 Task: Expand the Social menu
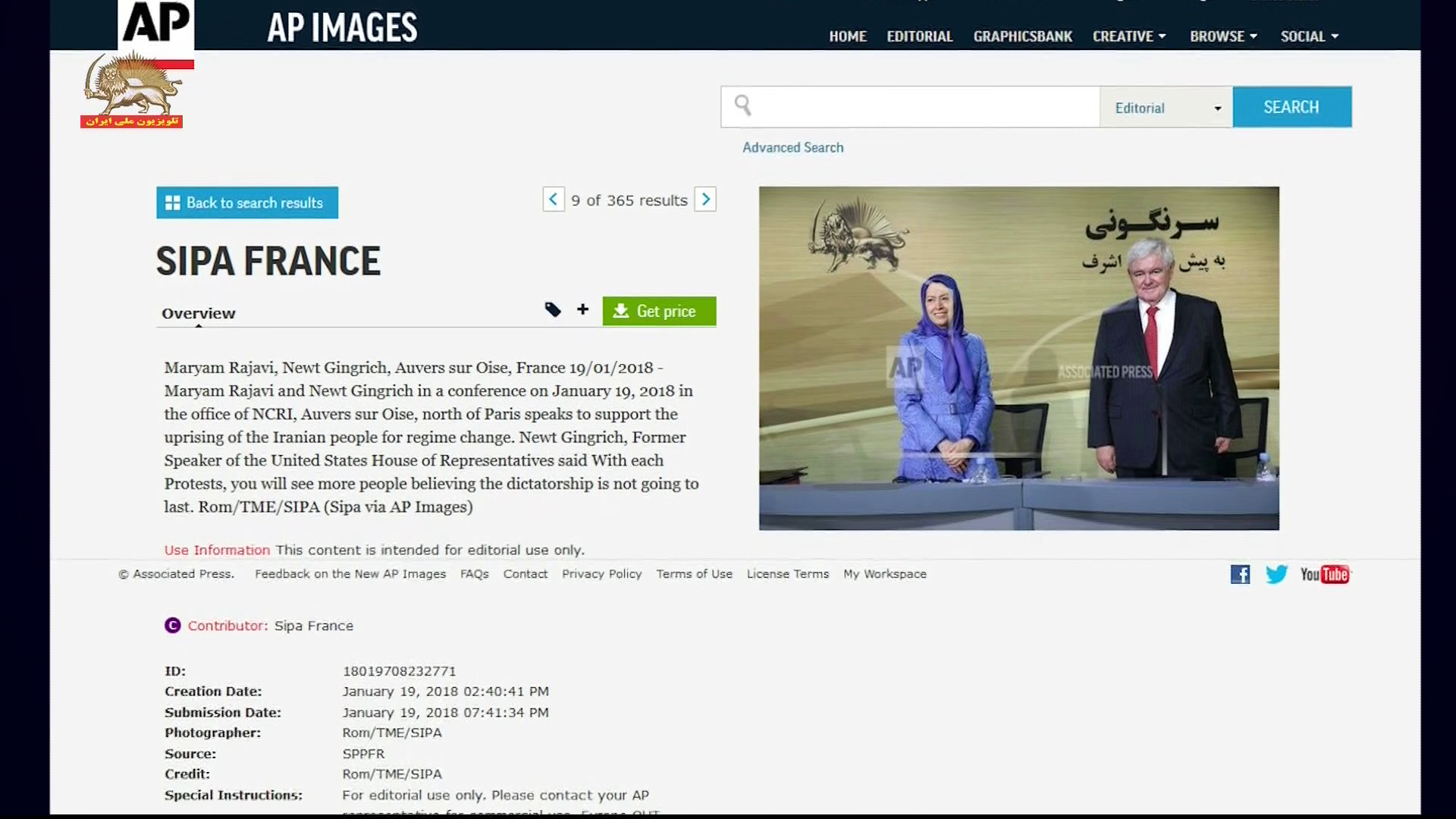(x=1310, y=36)
